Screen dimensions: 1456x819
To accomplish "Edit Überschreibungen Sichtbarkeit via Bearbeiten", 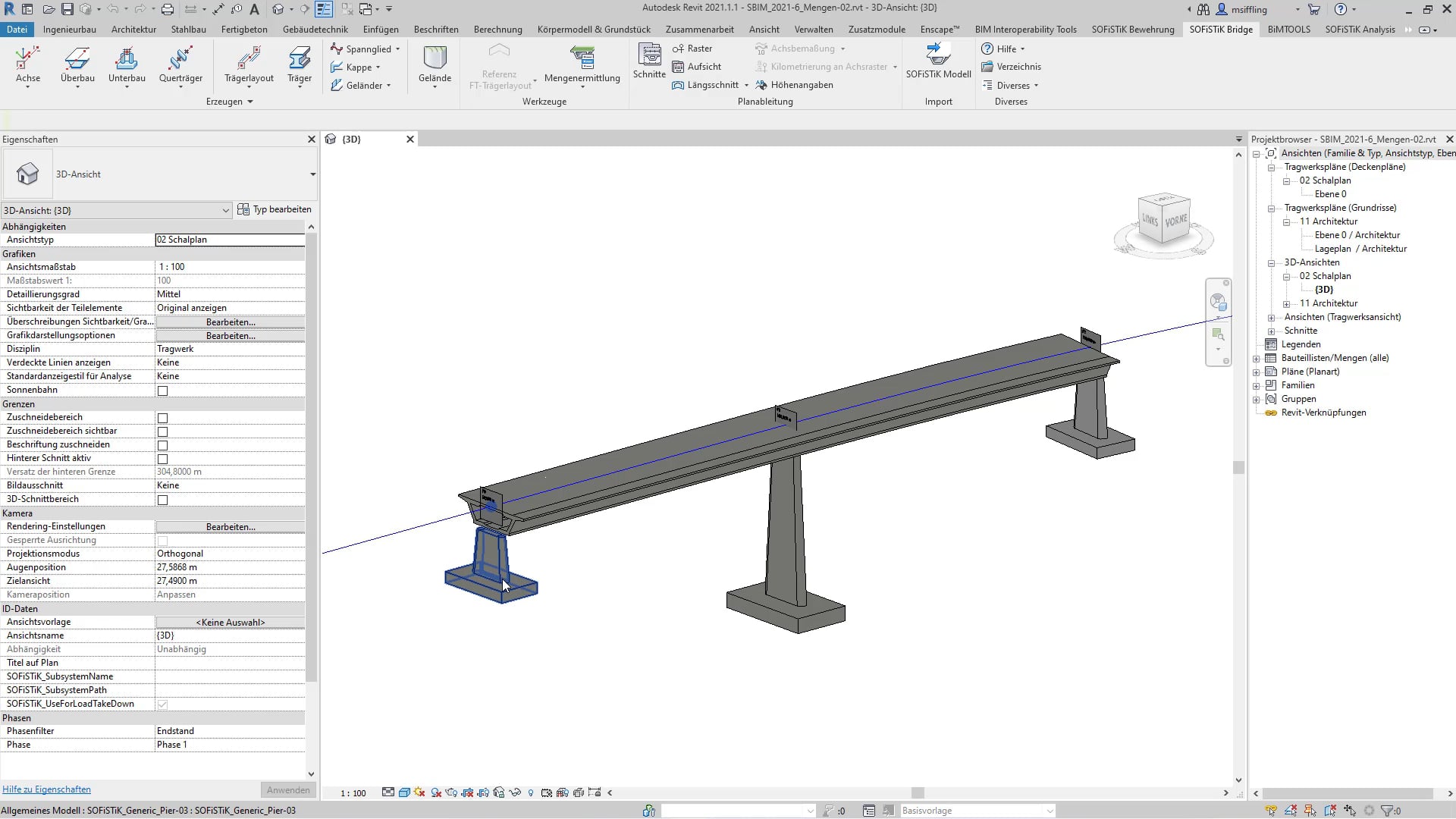I will [231, 322].
